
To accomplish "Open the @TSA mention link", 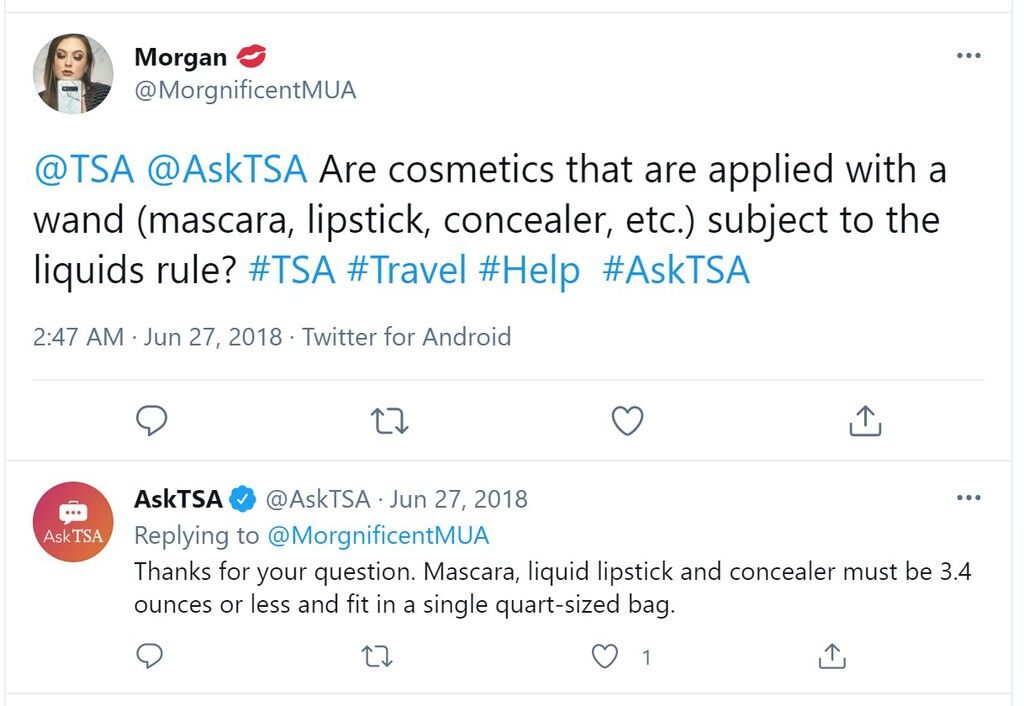I will [84, 169].
